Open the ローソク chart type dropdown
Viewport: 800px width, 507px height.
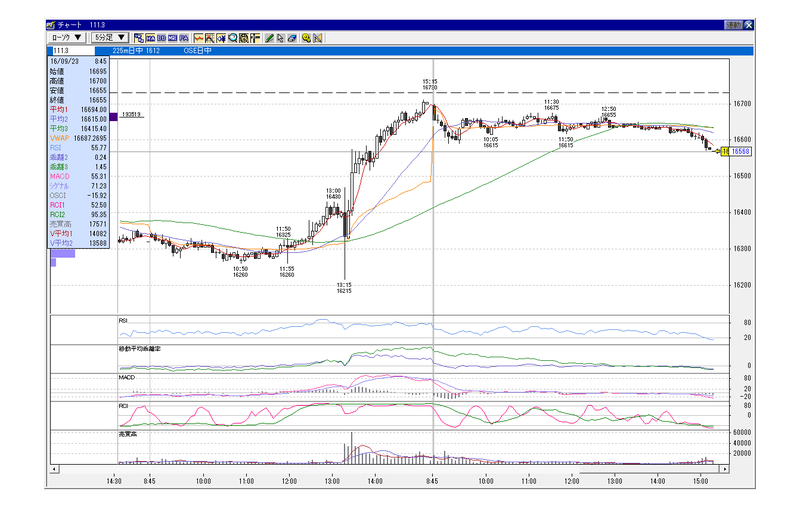point(66,37)
